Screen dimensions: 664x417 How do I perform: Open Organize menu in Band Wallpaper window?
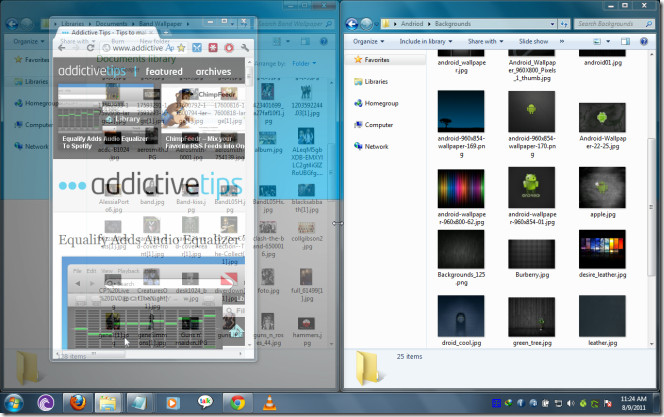28,41
